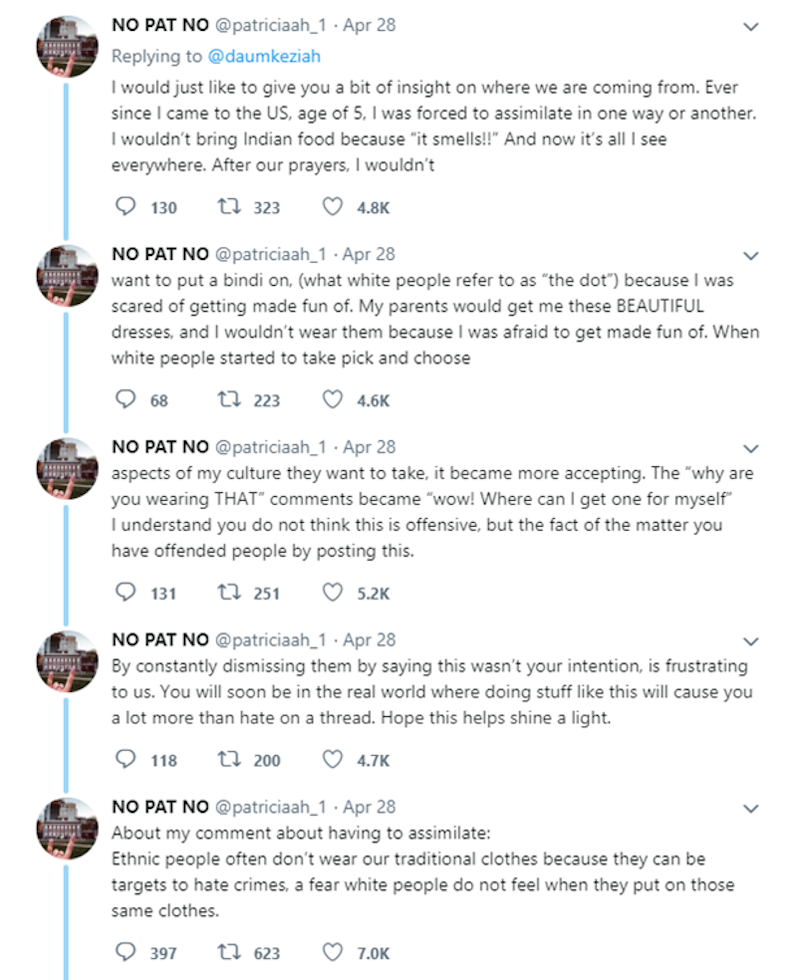Viewport: 800px width, 980px height.
Task: Like the tweet with 4.8K likes
Action: point(332,207)
